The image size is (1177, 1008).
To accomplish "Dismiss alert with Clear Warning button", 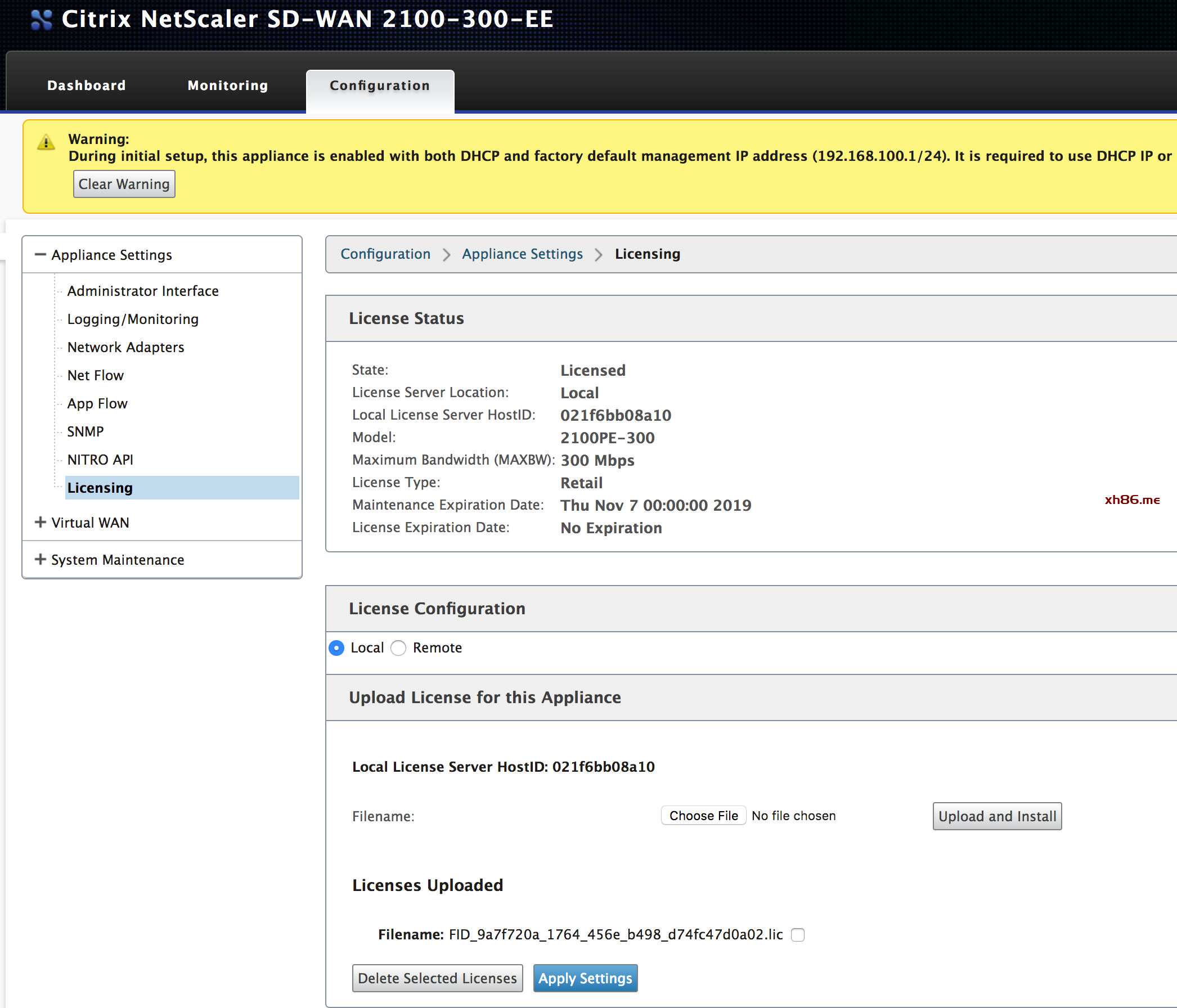I will coord(124,184).
